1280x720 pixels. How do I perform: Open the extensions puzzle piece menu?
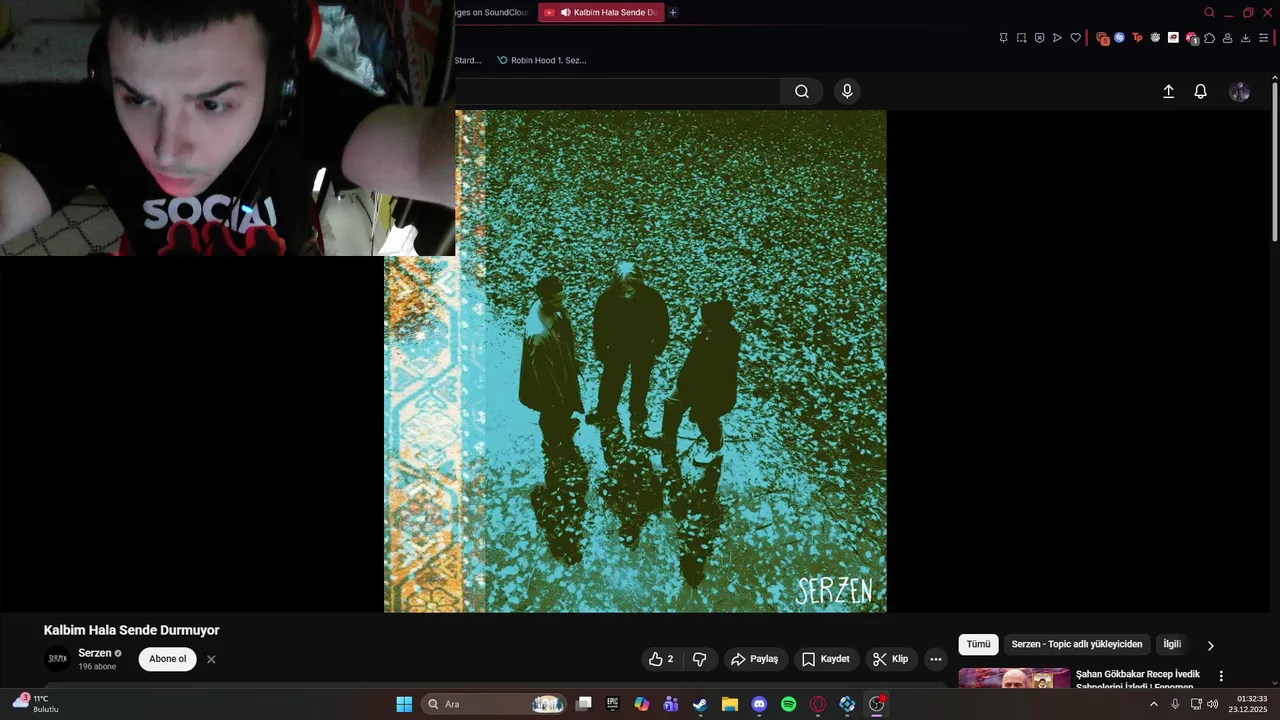pyautogui.click(x=1209, y=38)
